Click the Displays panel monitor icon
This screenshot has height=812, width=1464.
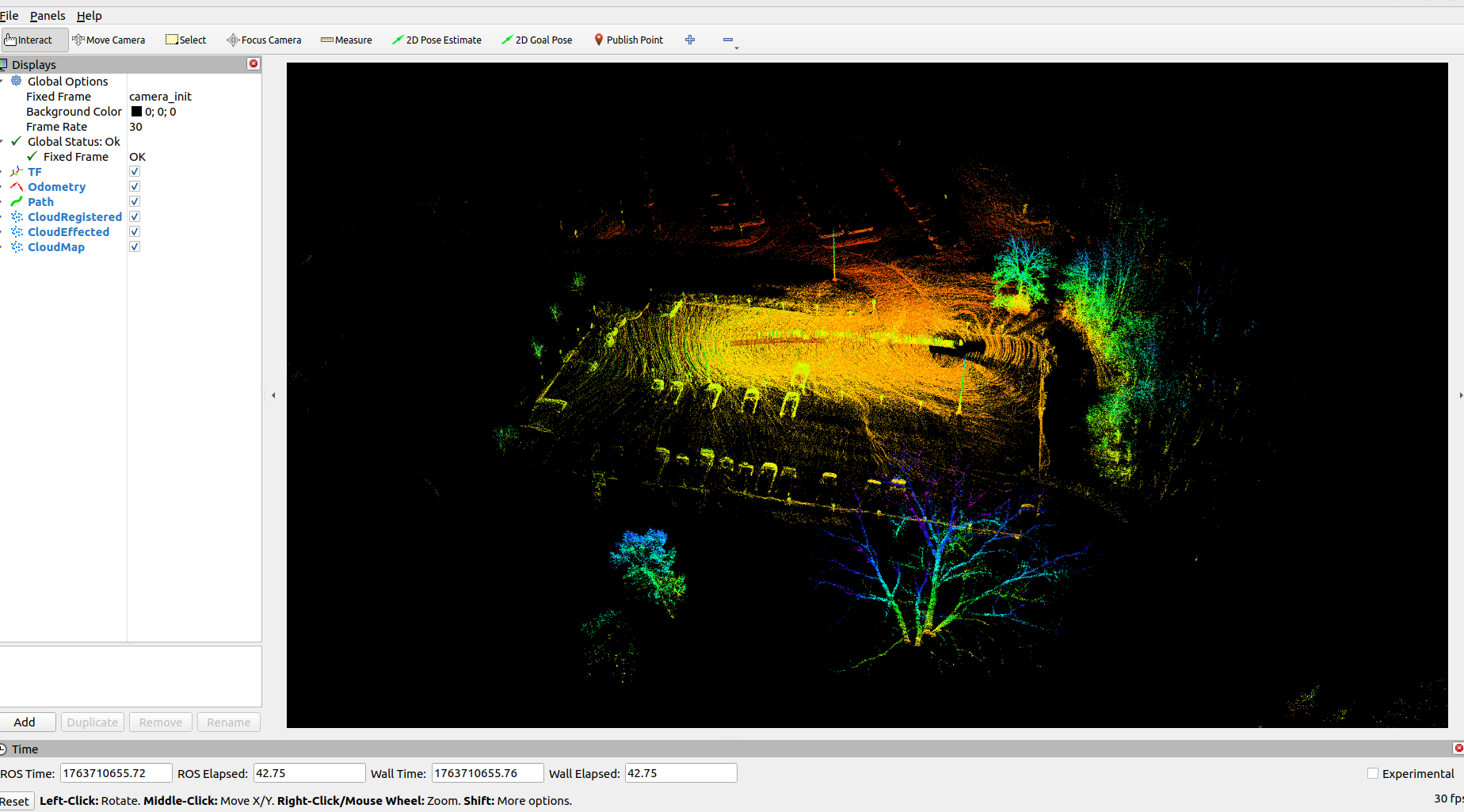pos(3,64)
